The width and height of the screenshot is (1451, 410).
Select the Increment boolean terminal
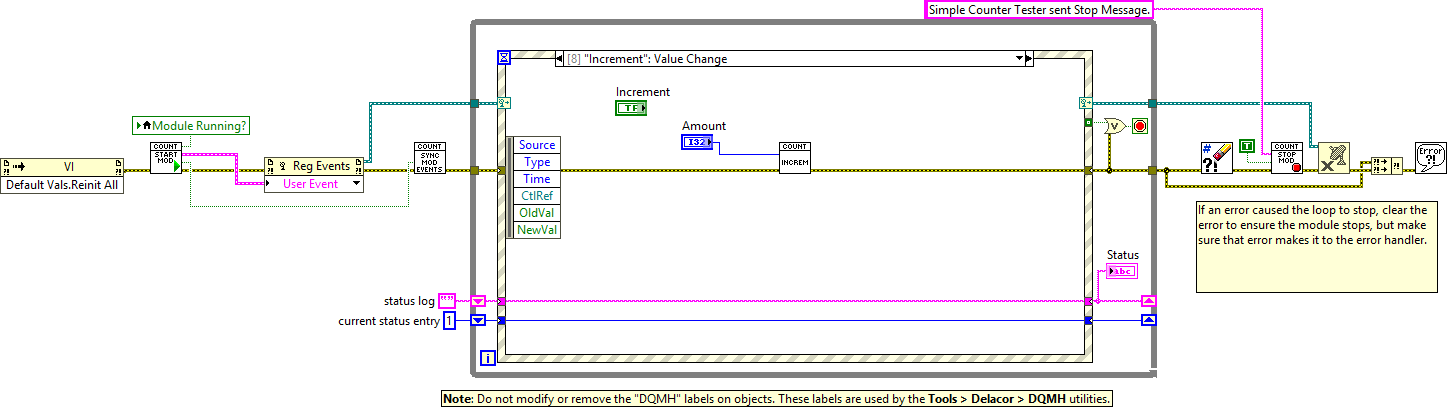630,108
